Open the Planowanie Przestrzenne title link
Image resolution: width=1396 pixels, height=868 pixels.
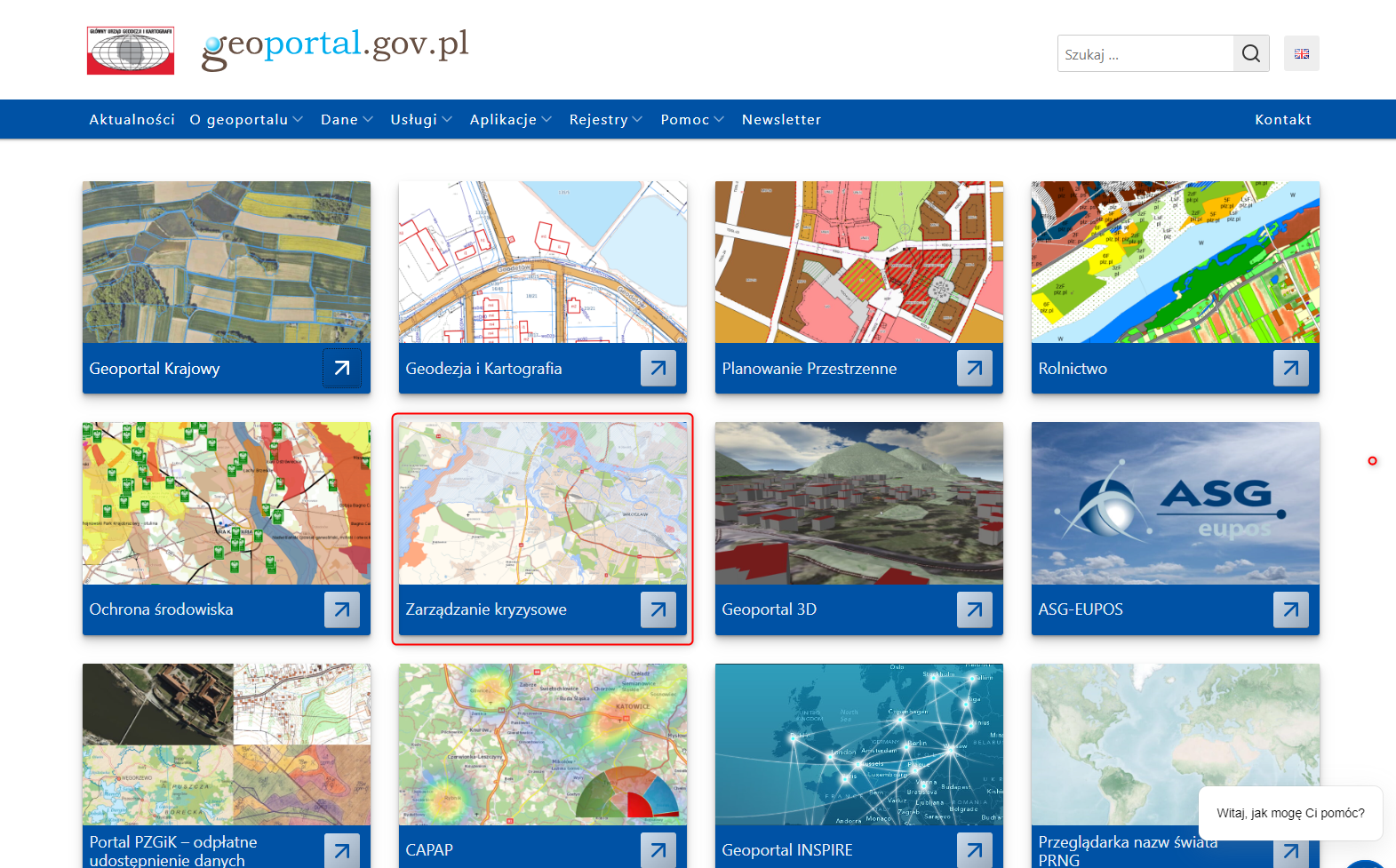[x=810, y=369]
